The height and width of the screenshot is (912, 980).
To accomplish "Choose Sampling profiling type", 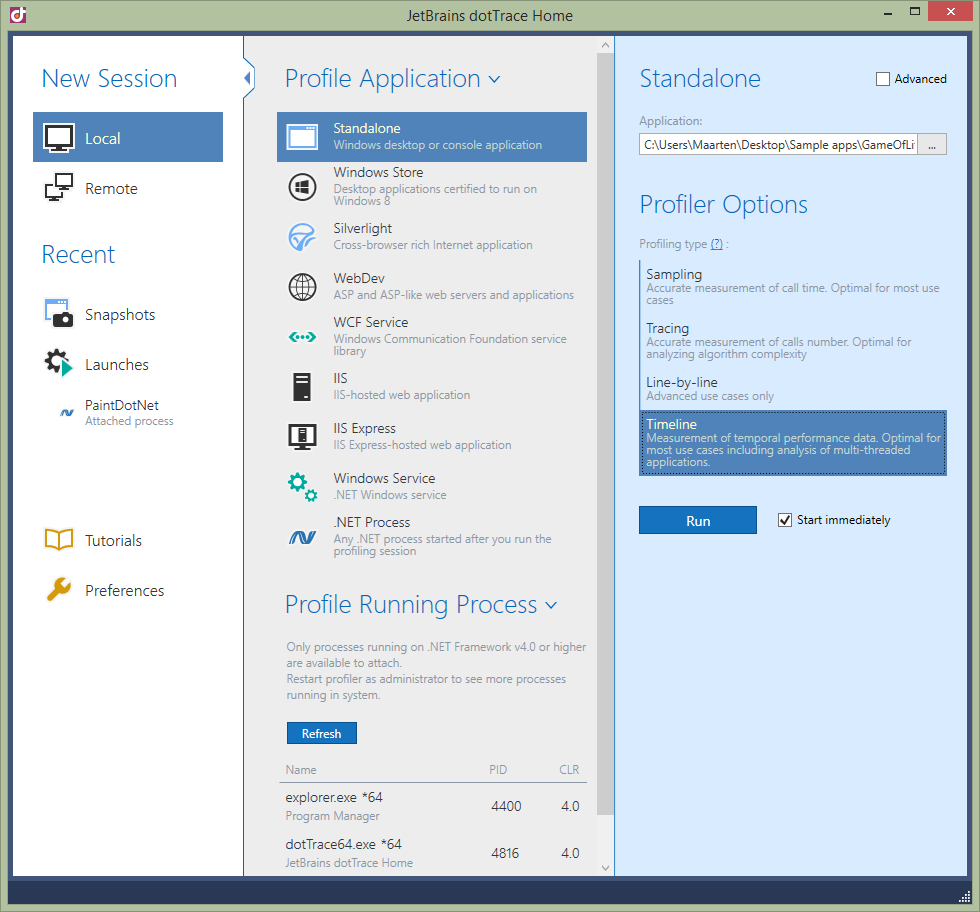I will tap(792, 287).
